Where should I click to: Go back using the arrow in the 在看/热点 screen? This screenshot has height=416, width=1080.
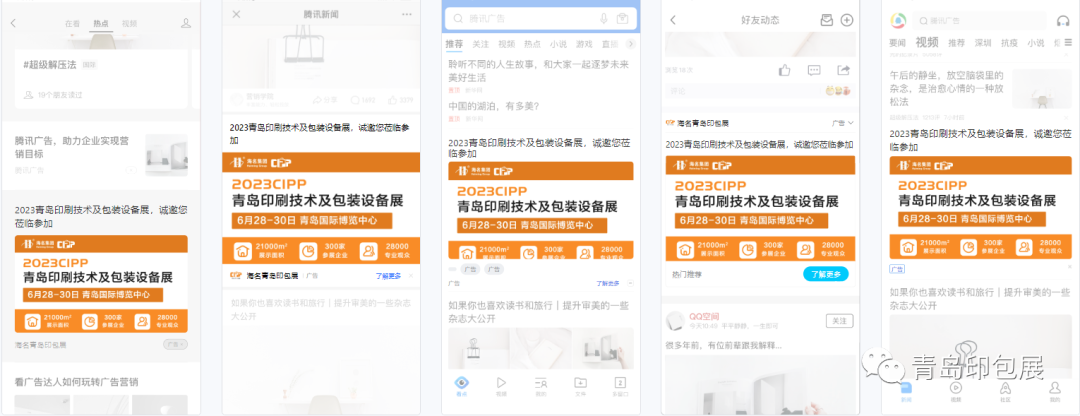[x=12, y=23]
